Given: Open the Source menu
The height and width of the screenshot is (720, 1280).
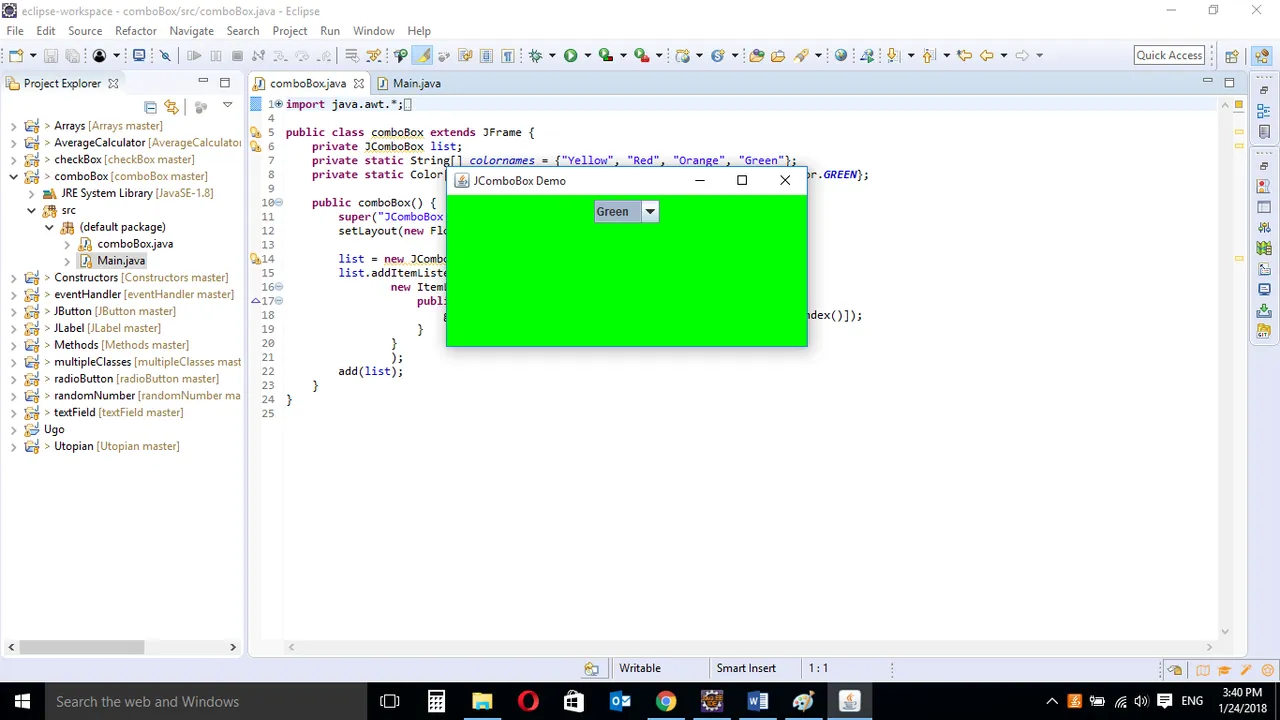Looking at the screenshot, I should (85, 31).
